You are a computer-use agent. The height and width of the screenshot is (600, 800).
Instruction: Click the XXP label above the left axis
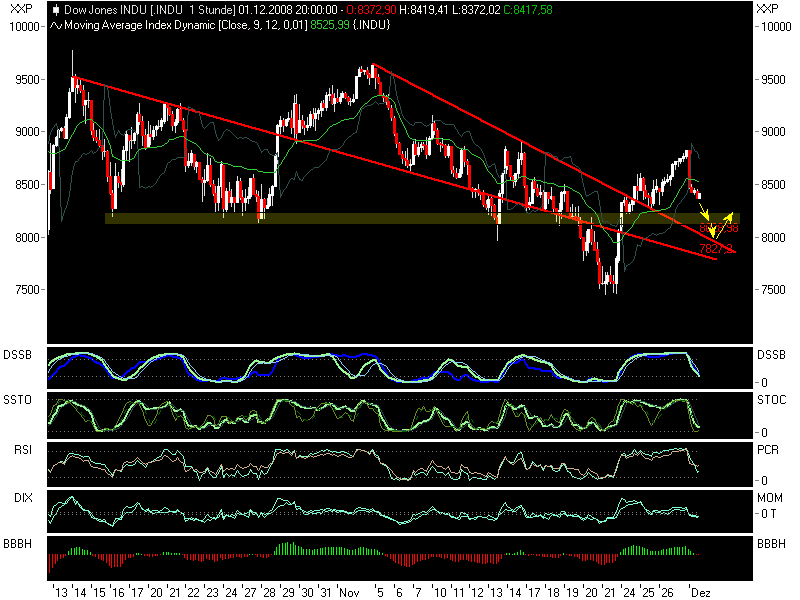click(x=21, y=9)
